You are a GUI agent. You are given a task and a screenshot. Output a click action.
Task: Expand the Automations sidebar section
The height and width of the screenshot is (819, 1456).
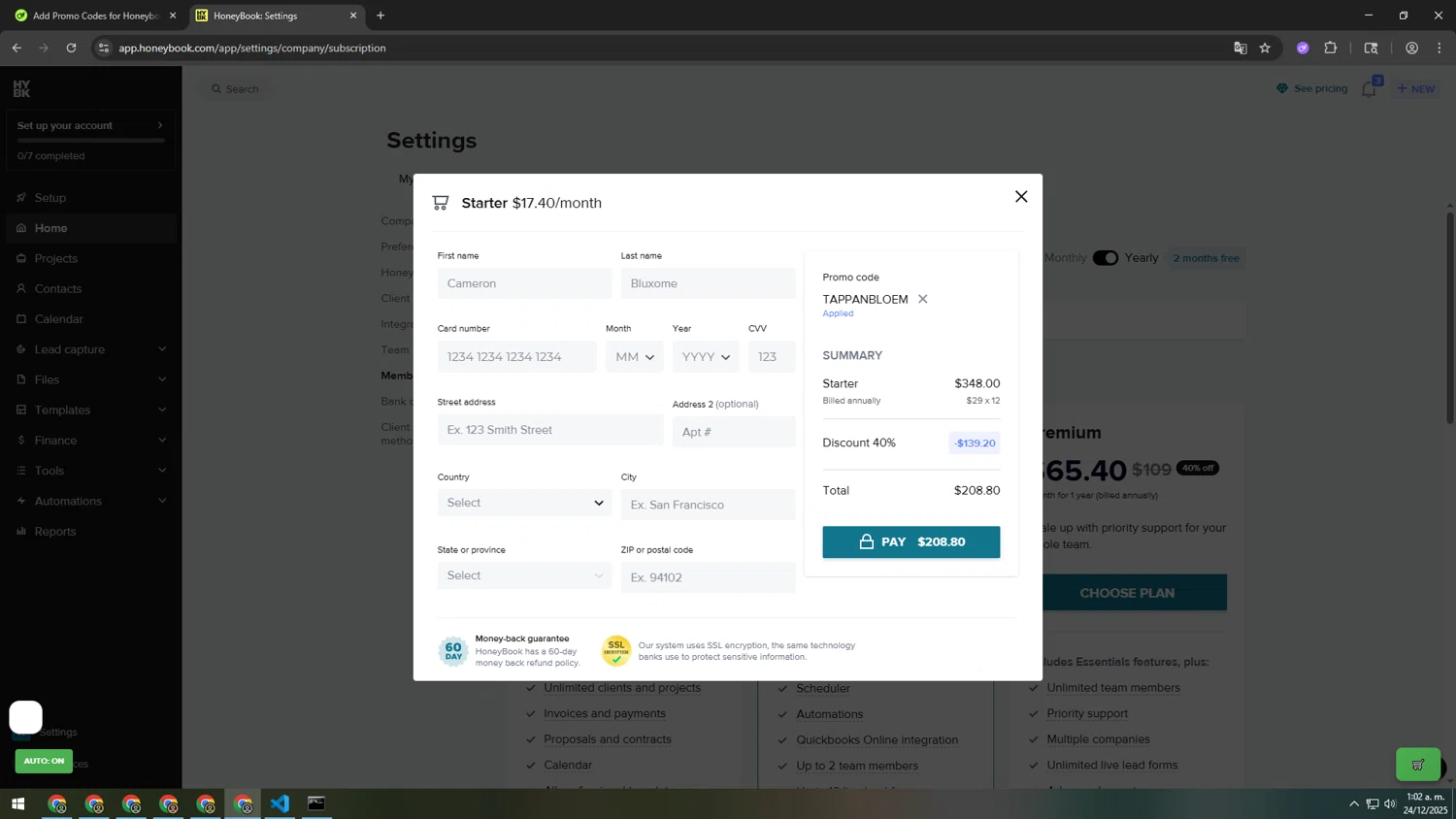click(x=90, y=501)
